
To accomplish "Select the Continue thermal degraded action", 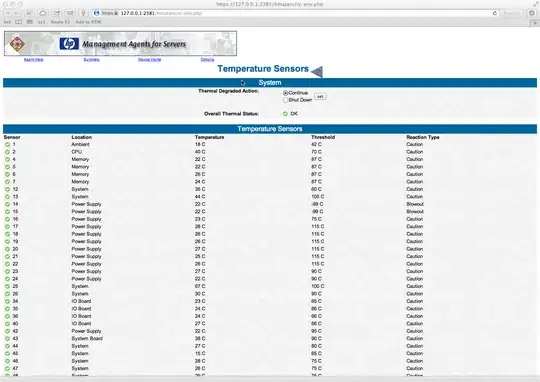I will [x=285, y=93].
